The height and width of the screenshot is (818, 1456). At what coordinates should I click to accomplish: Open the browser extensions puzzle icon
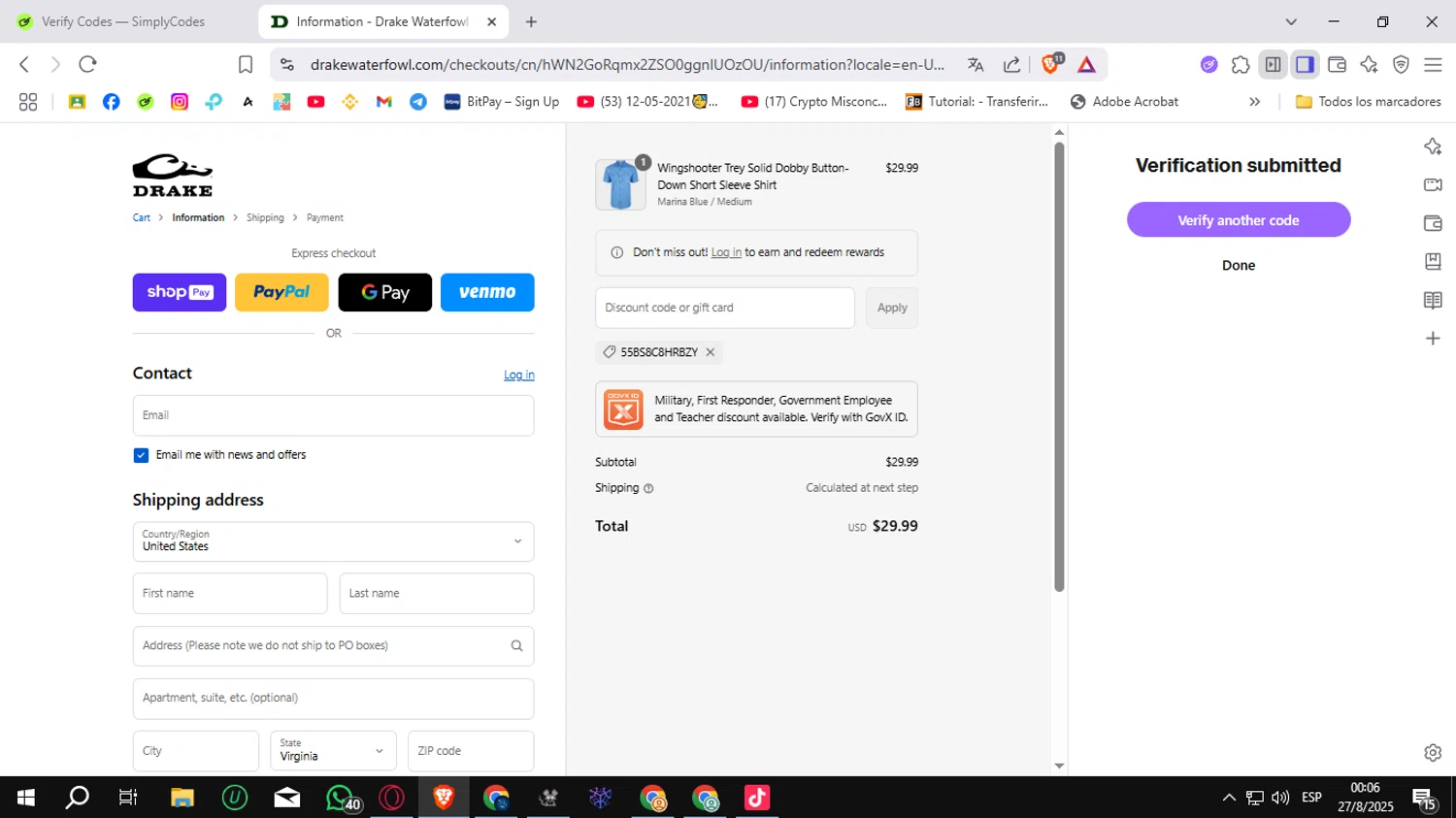pyautogui.click(x=1241, y=65)
